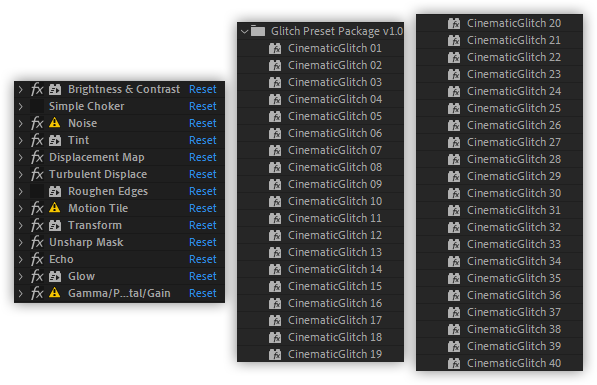
Task: Expand Echo effect properties
Action: (x=21, y=259)
